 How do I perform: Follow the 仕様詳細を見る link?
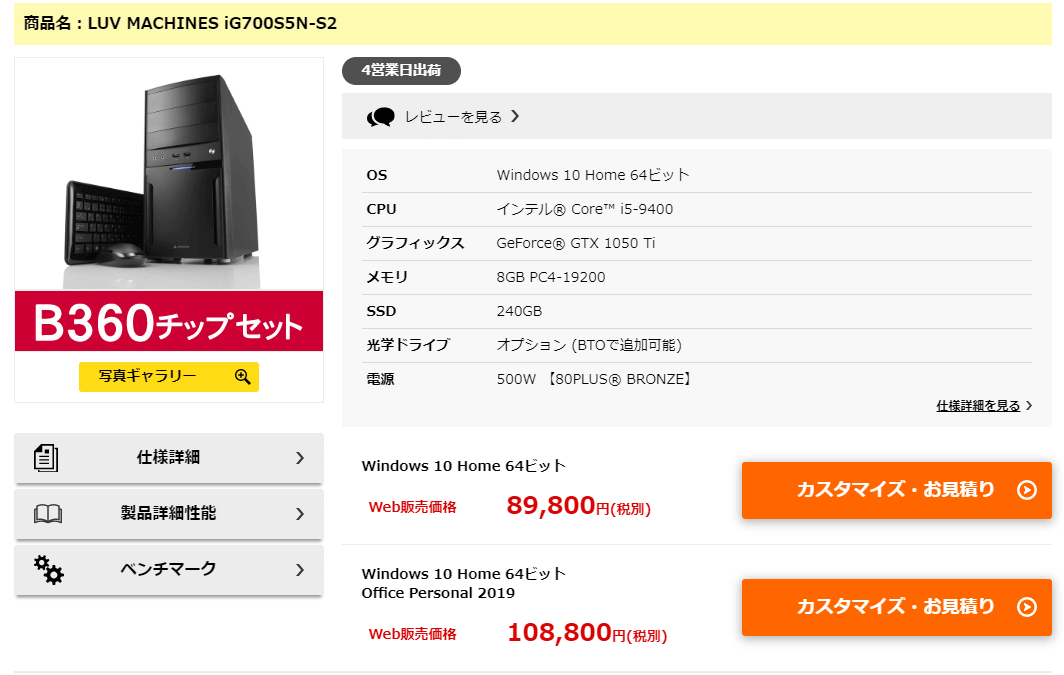(x=978, y=406)
